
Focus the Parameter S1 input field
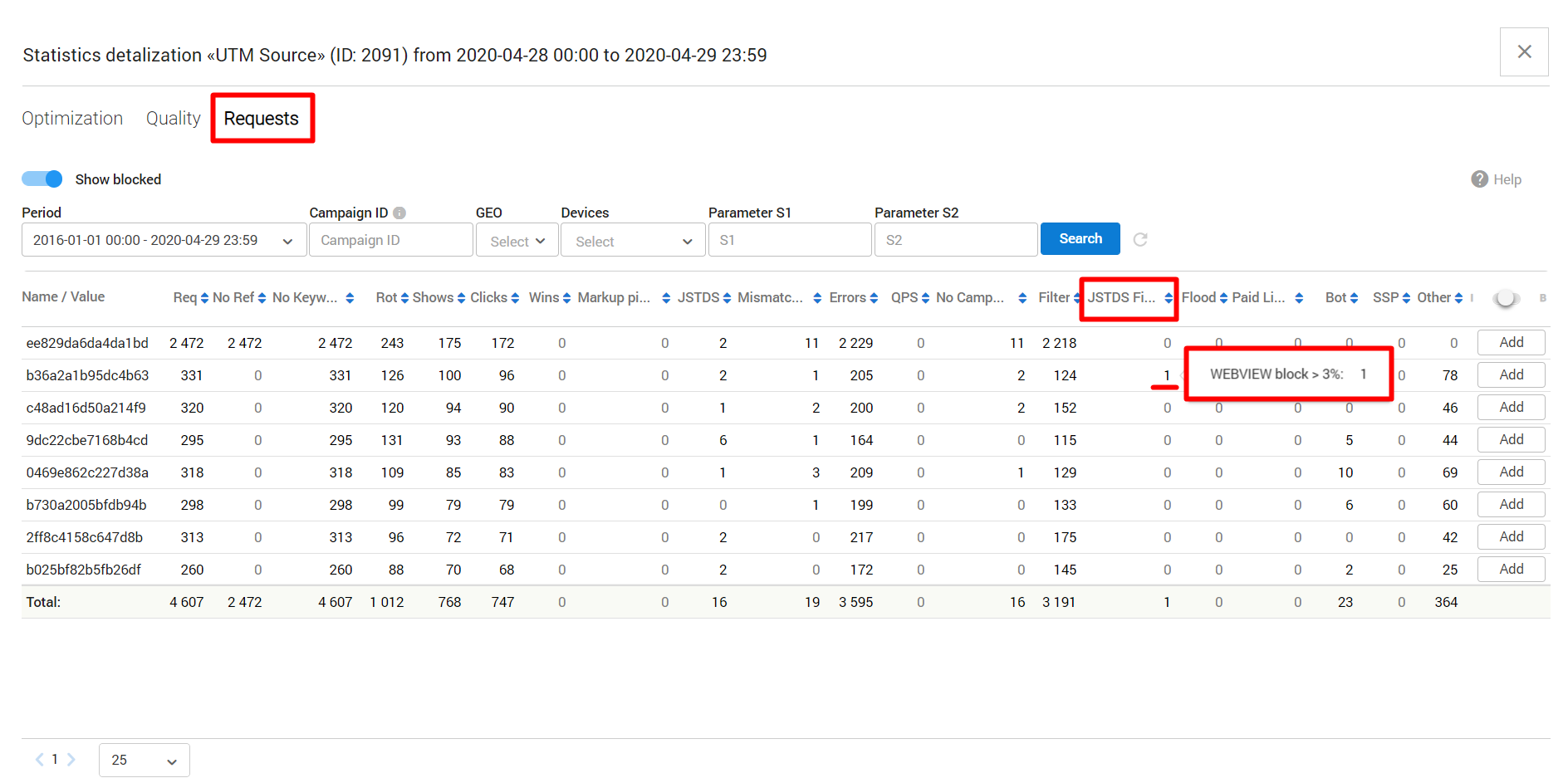(x=790, y=240)
